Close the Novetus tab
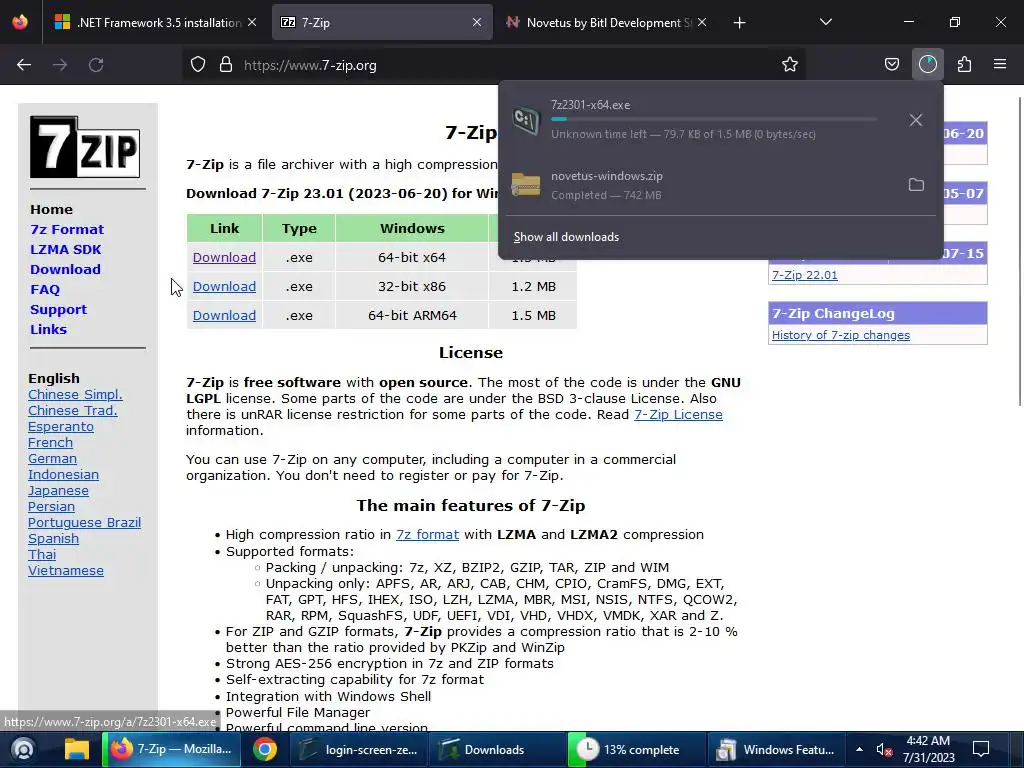Viewport: 1024px width, 768px height. click(701, 22)
